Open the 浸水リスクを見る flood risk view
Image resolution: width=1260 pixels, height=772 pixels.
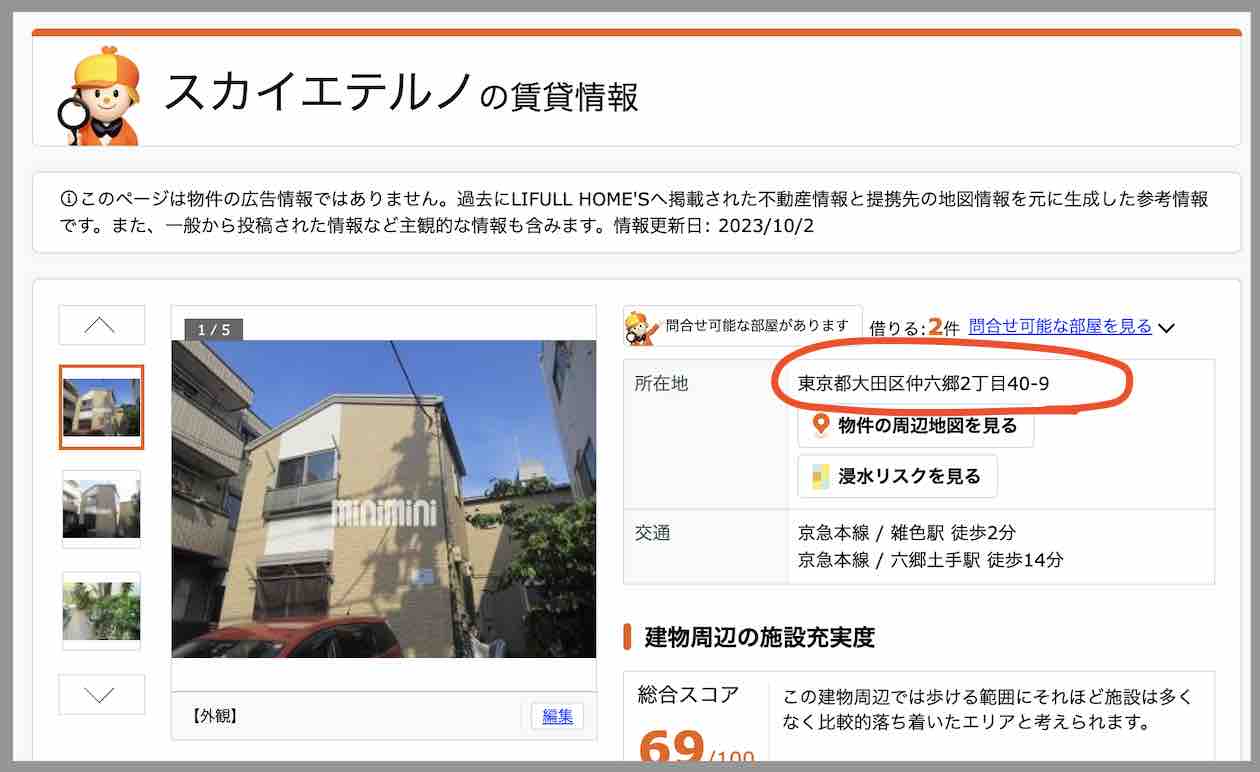coord(895,476)
